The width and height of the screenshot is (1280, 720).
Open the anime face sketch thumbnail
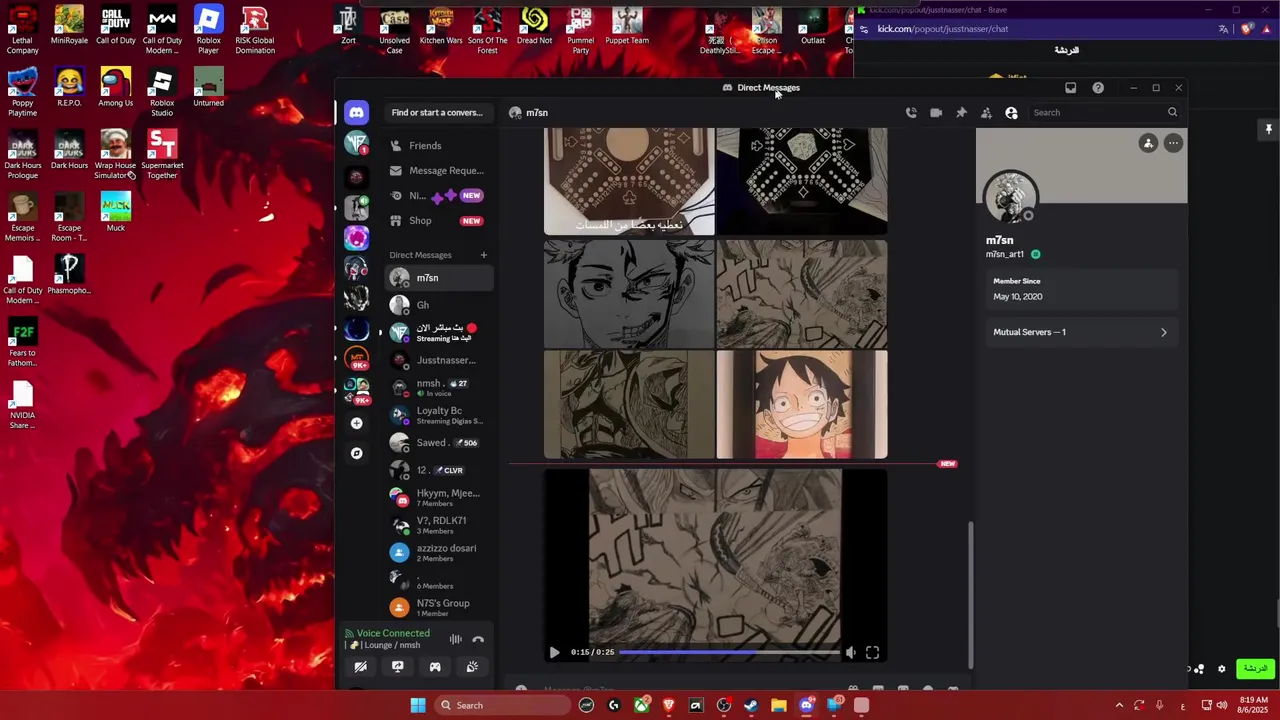629,294
